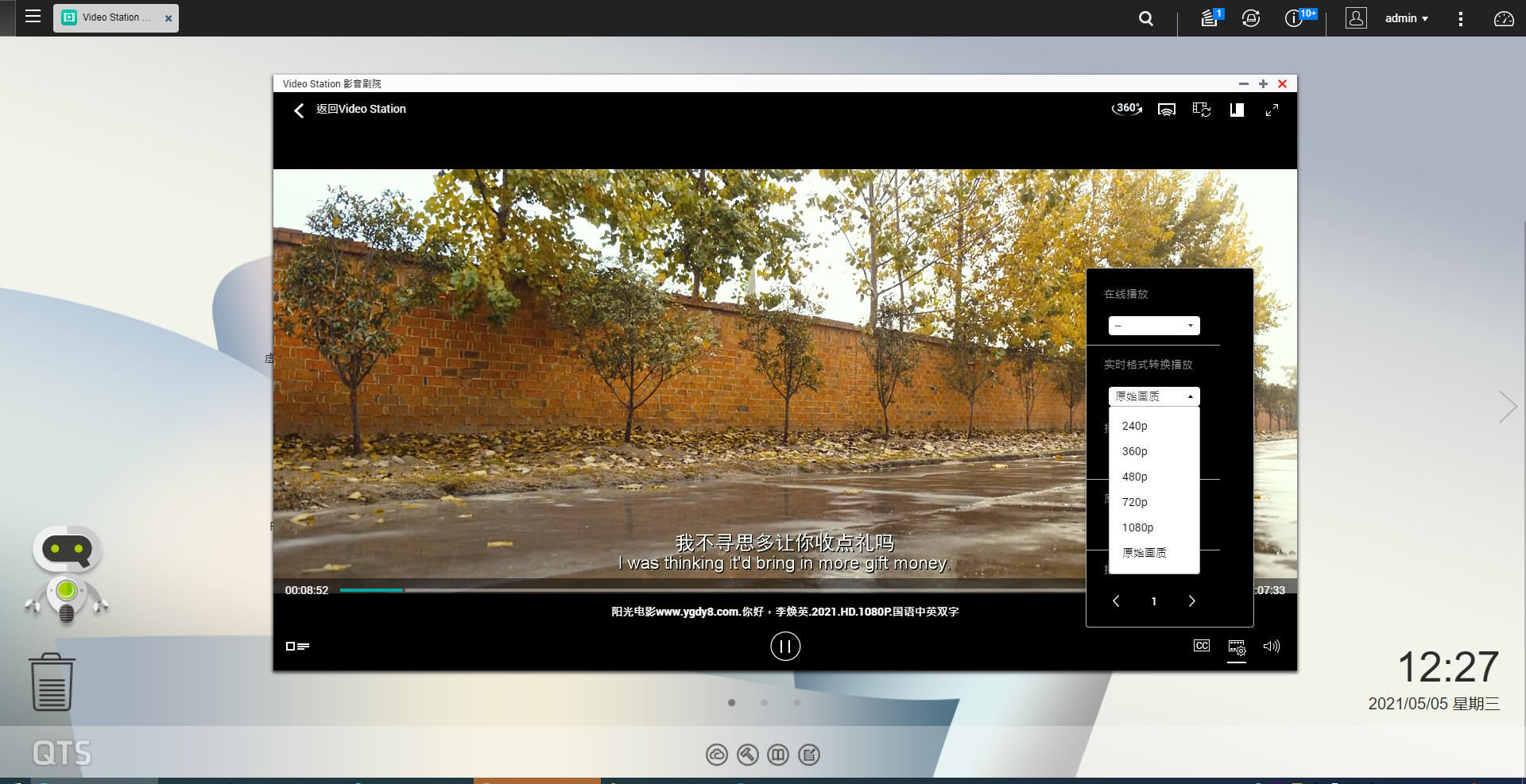Open the QTS main menu hamburger icon
The image size is (1526, 784).
coord(33,17)
